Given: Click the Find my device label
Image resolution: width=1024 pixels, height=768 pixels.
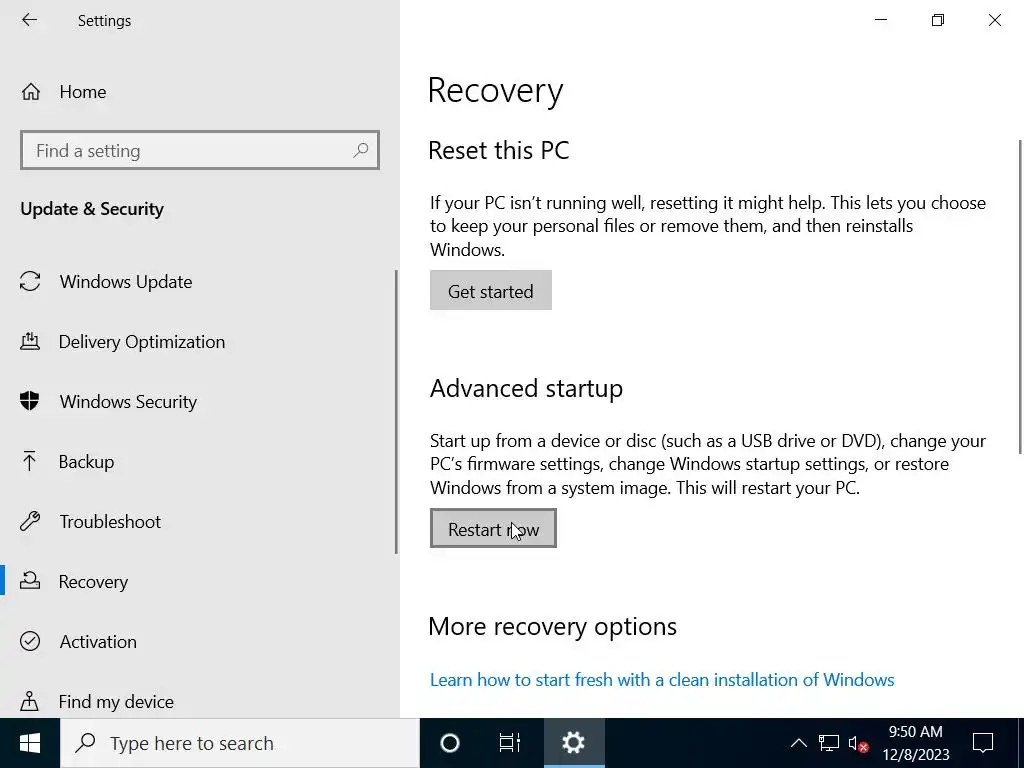Looking at the screenshot, I should pyautogui.click(x=116, y=701).
